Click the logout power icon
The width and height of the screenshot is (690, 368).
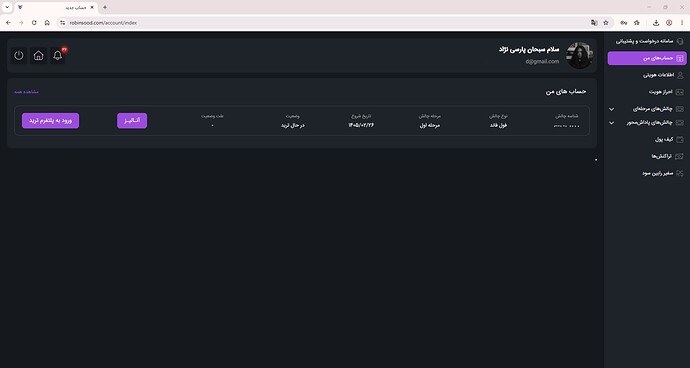pyautogui.click(x=18, y=55)
